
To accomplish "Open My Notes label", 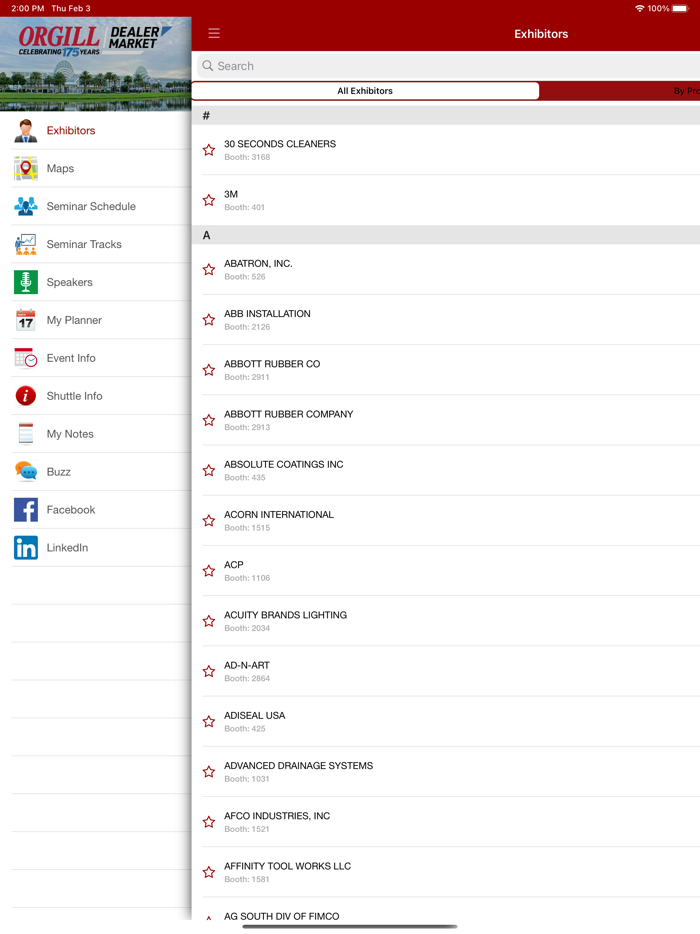I will point(70,434).
